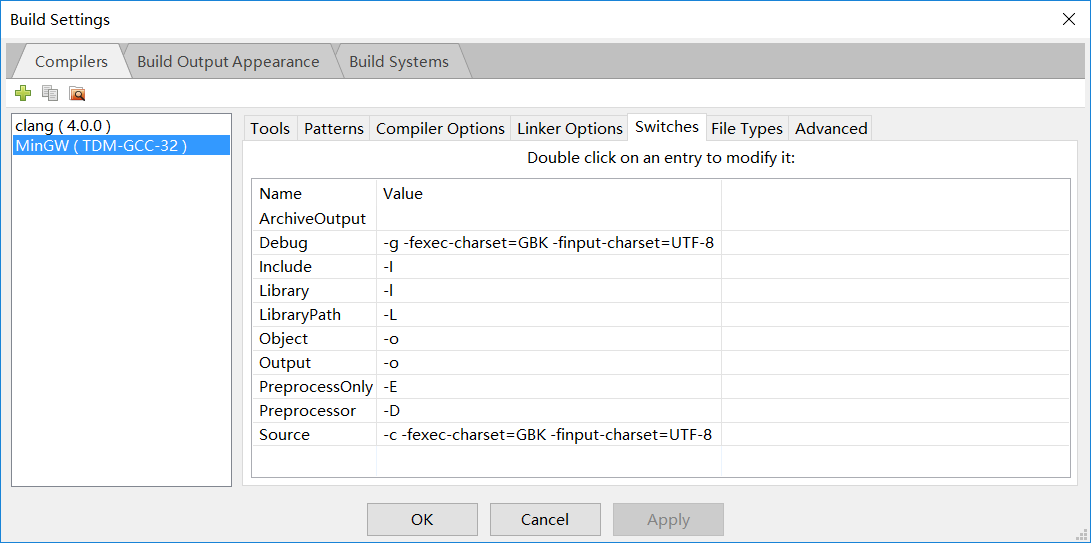
Task: Click the Source switch value
Action: pyautogui.click(x=548, y=435)
